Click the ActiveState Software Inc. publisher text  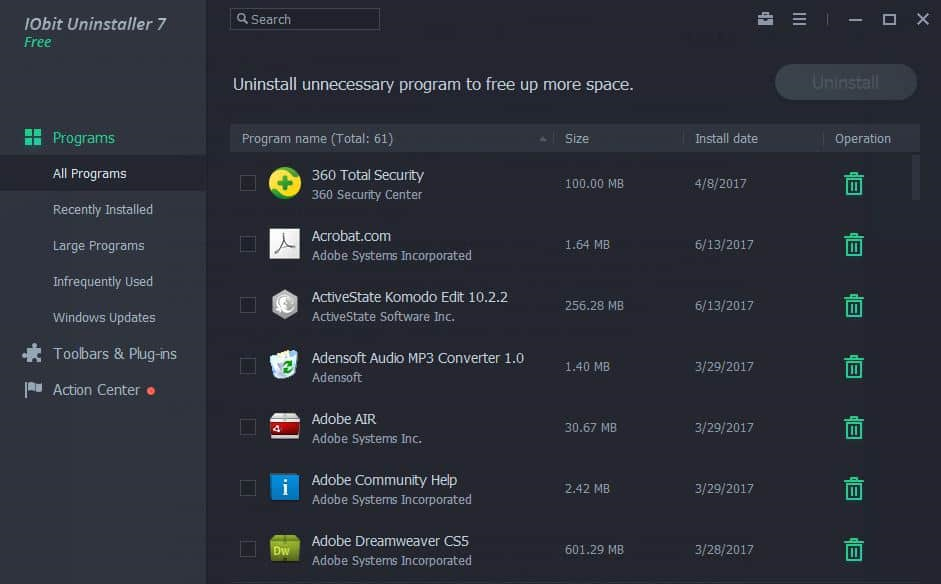coord(383,316)
